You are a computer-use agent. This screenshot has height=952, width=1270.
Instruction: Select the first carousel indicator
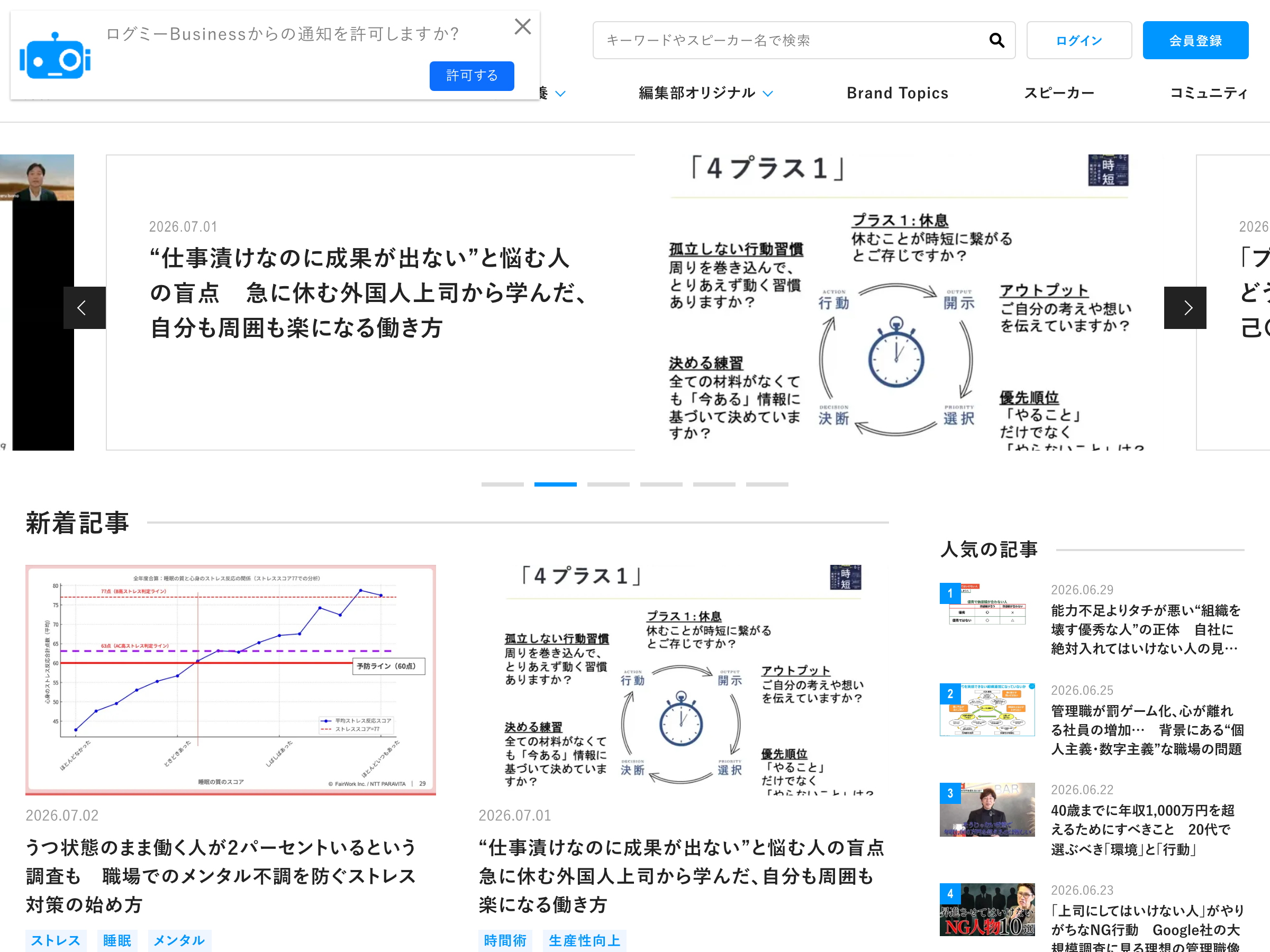coord(502,484)
